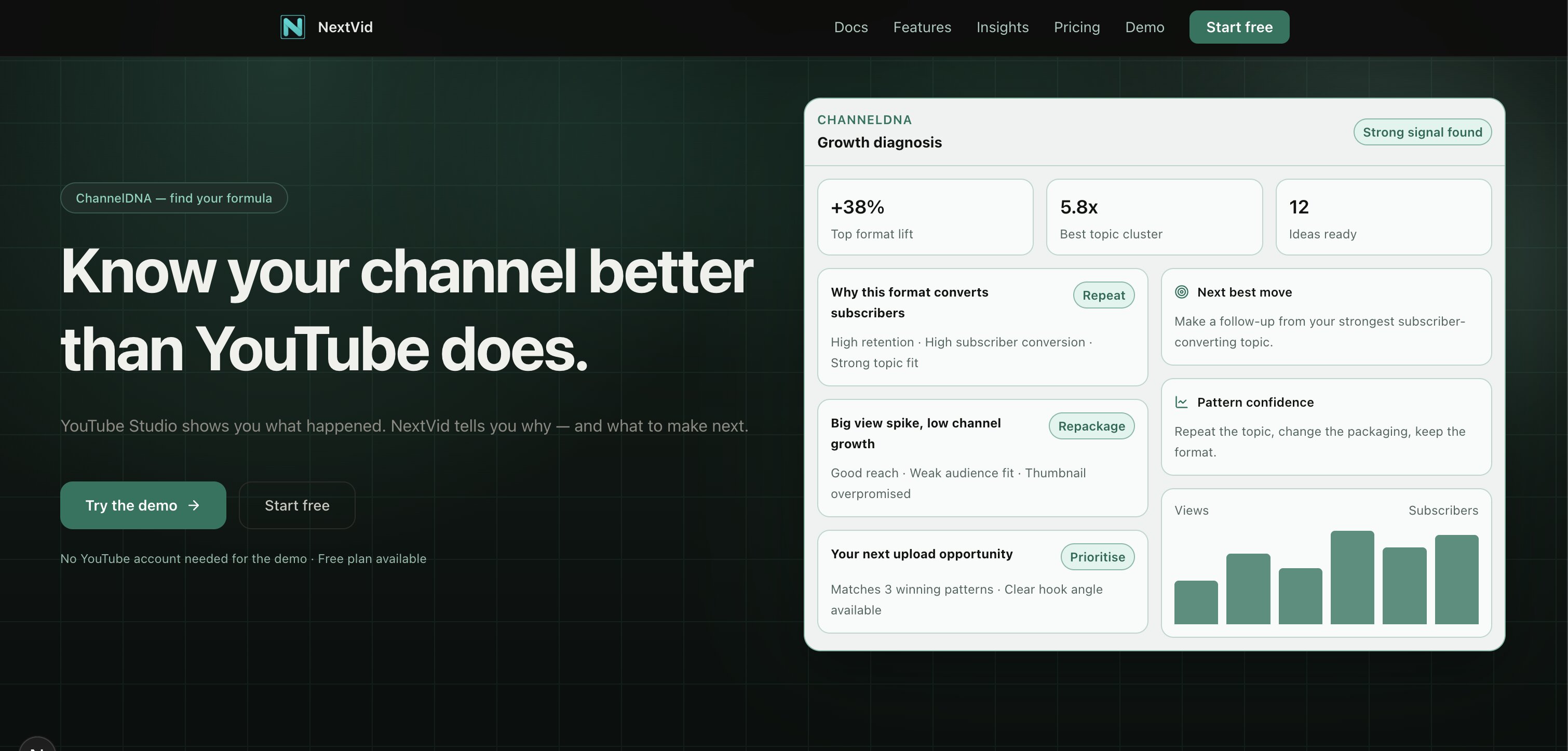Open the round N badge at bottom-left corner
Image resolution: width=1568 pixels, height=751 pixels.
point(37,744)
